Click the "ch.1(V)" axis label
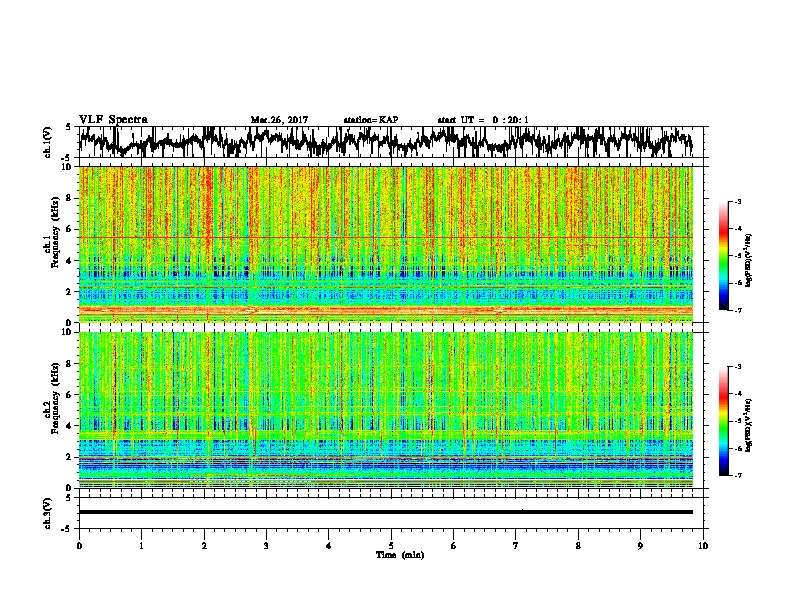This screenshot has height=612, width=792. [x=48, y=142]
